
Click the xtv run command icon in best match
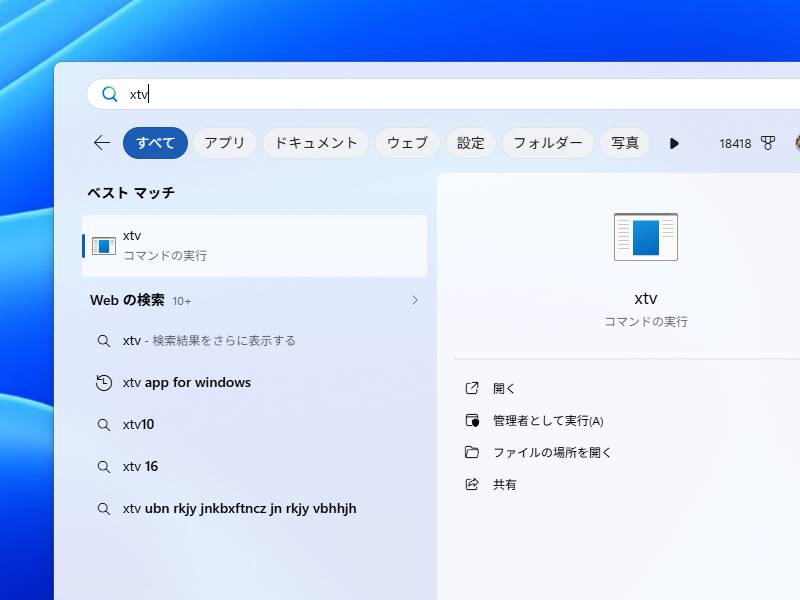[104, 246]
